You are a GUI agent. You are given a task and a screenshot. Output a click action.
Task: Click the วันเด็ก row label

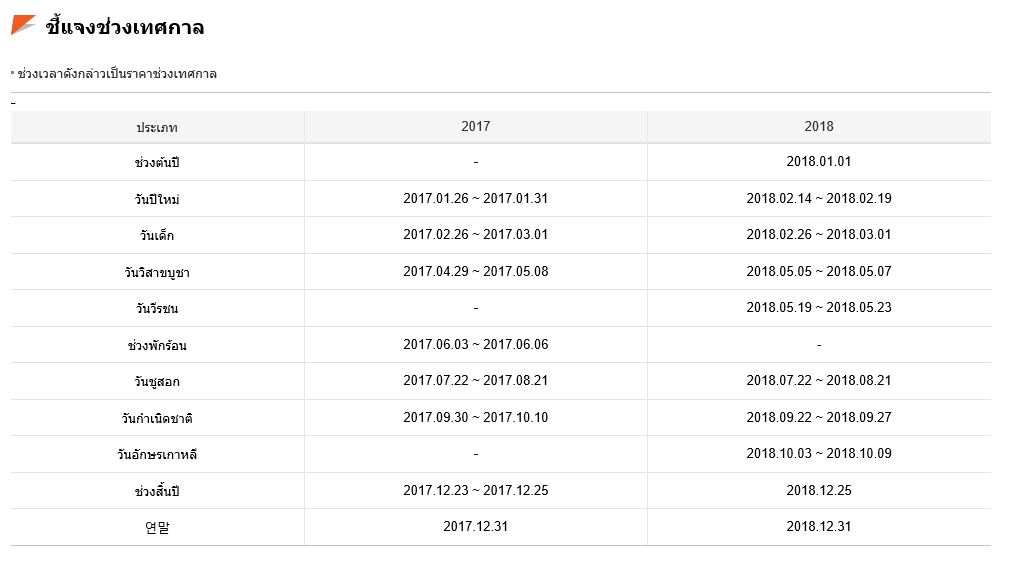pyautogui.click(x=157, y=235)
